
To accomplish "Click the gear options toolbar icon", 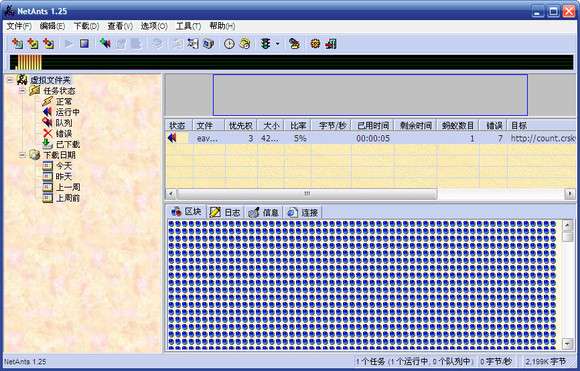I will click(x=315, y=44).
